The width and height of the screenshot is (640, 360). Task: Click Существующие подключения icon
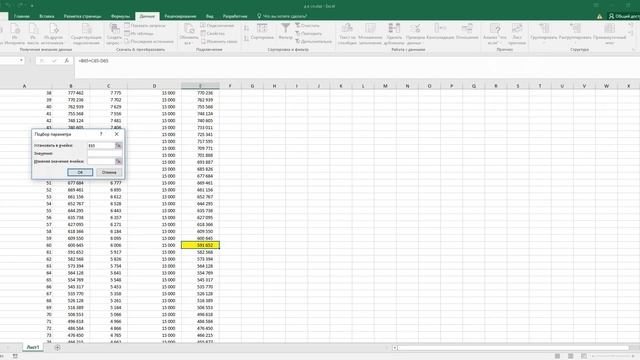pos(86,34)
